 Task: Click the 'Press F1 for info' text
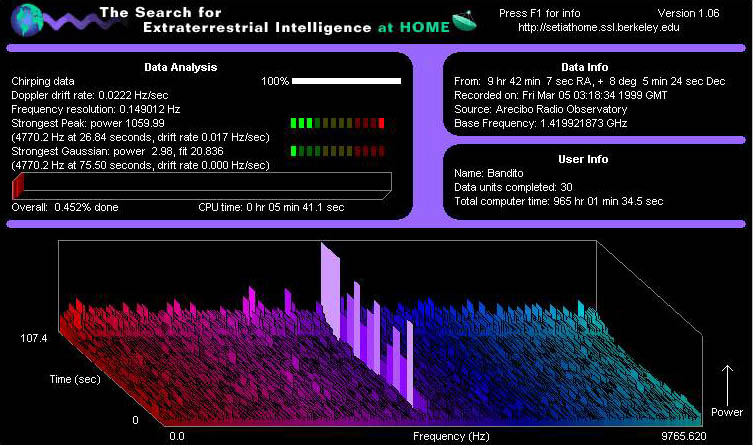coord(539,13)
